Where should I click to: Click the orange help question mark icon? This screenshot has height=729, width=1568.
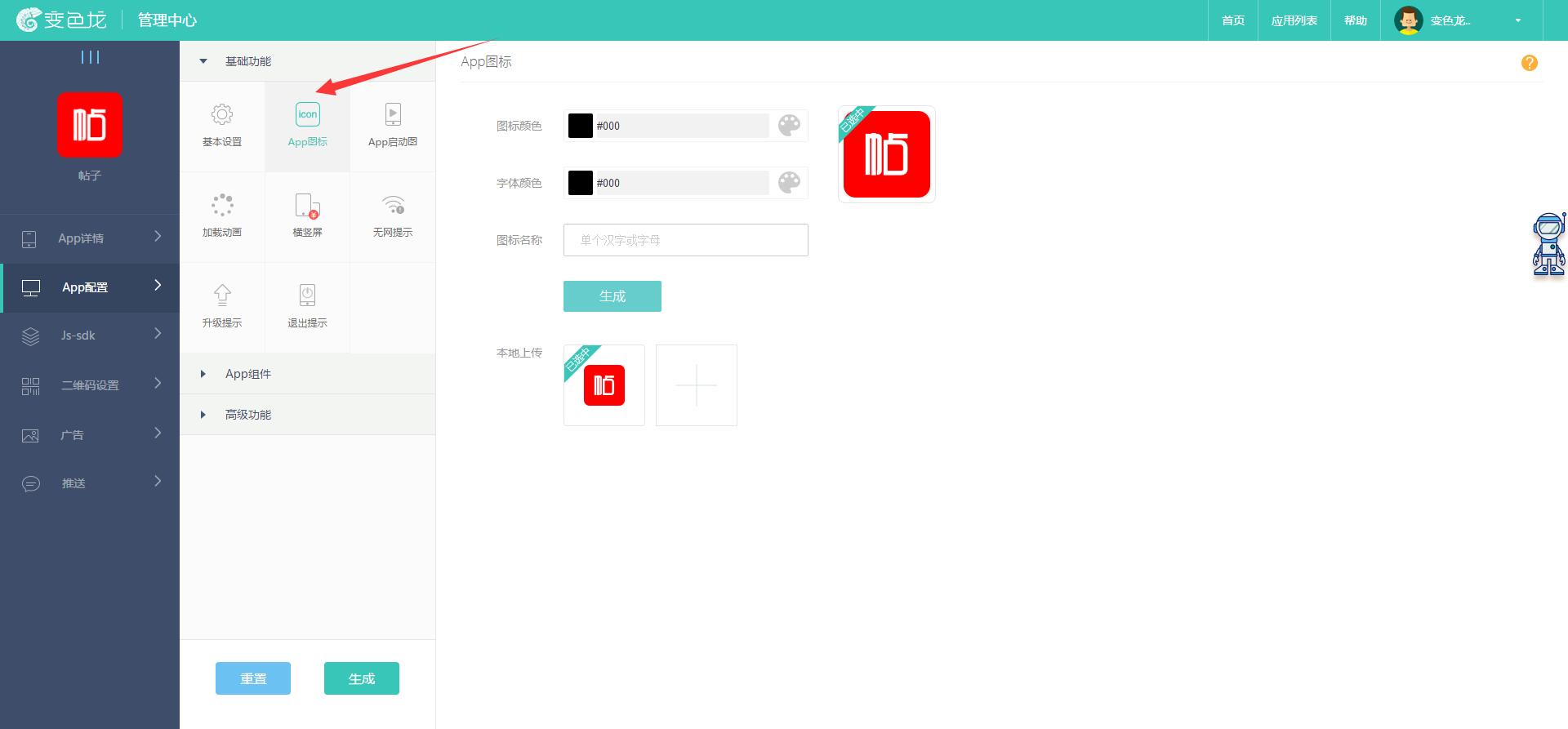1529,63
